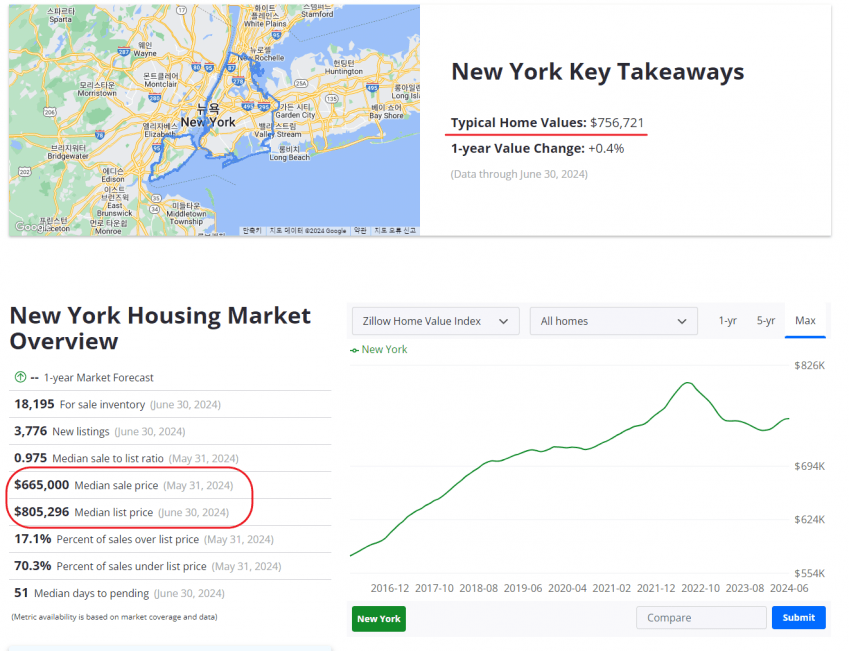This screenshot has width=849, height=651.
Task: Select the Max time range tab
Action: click(x=805, y=321)
